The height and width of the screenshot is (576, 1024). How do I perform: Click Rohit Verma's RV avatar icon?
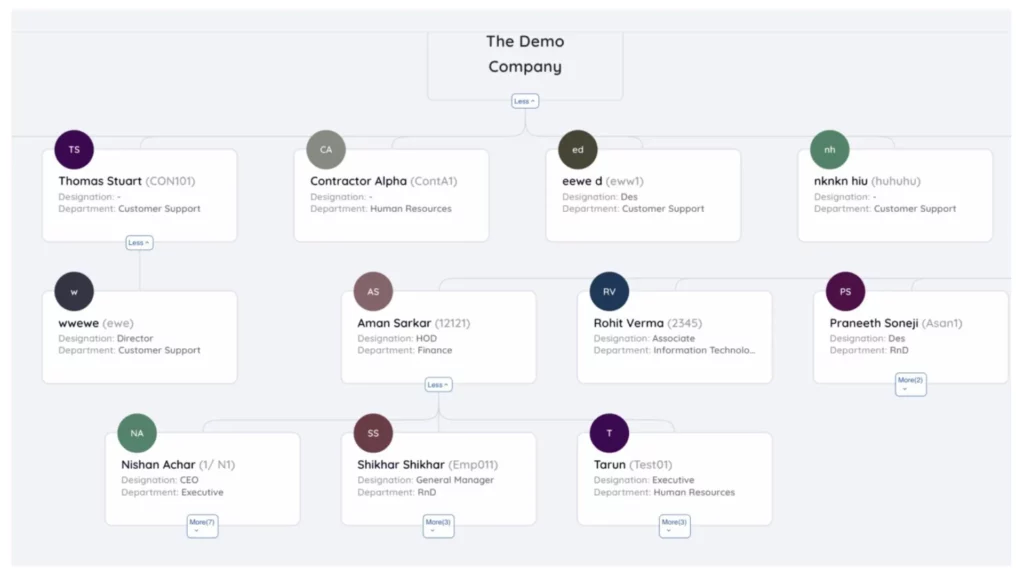pyautogui.click(x=609, y=292)
